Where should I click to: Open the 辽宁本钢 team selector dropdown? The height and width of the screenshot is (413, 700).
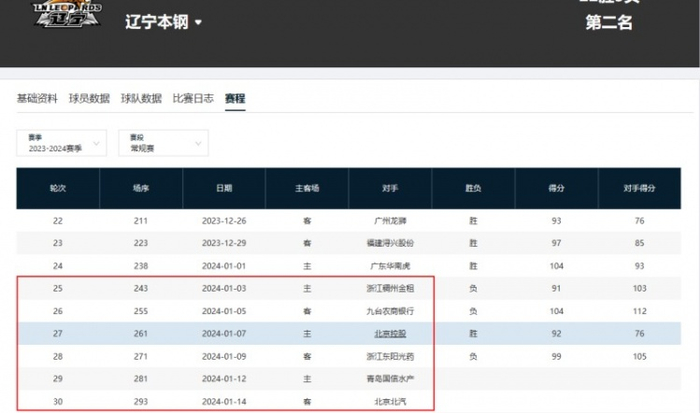click(x=163, y=22)
